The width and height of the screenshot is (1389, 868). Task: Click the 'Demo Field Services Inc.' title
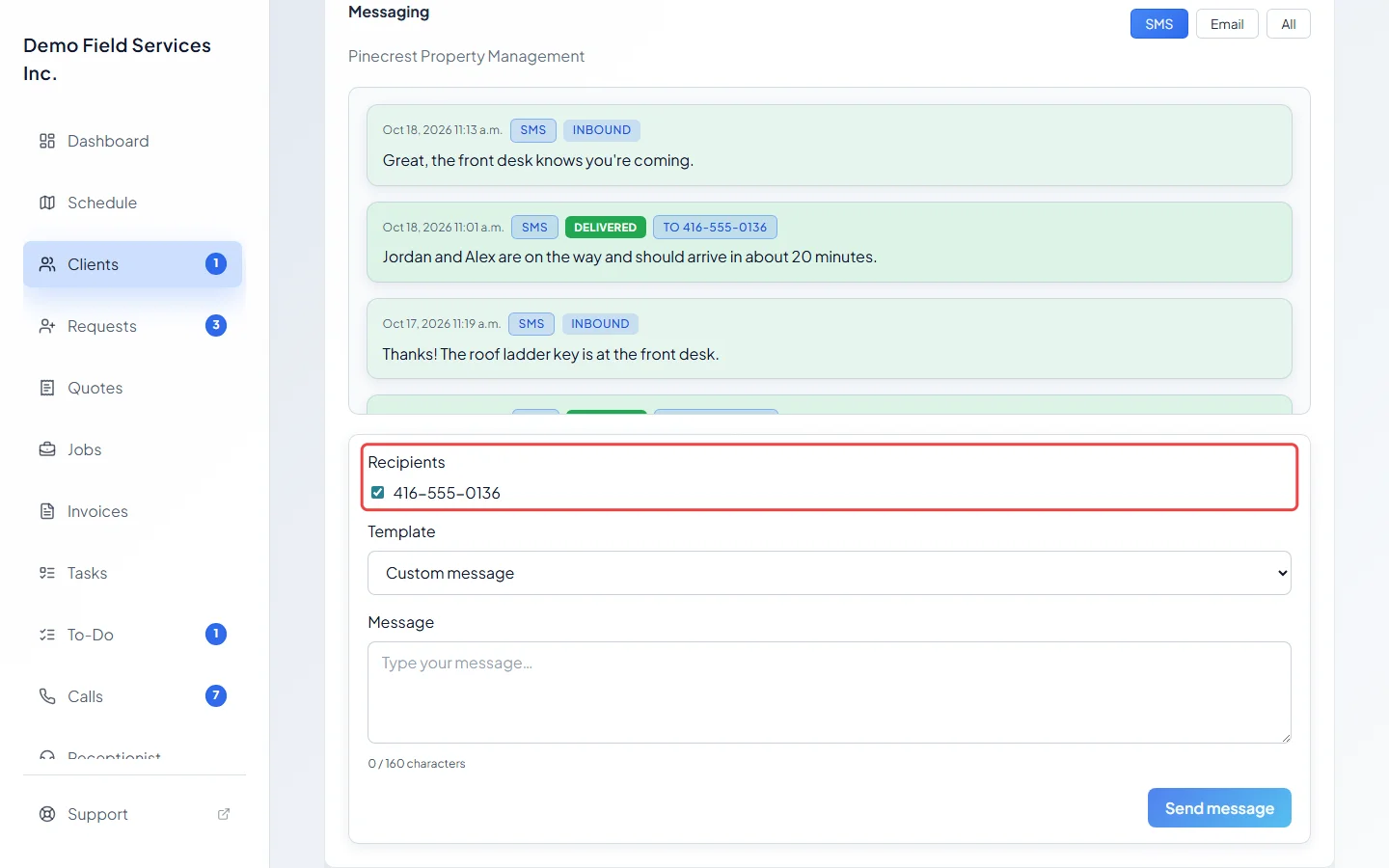[x=117, y=59]
